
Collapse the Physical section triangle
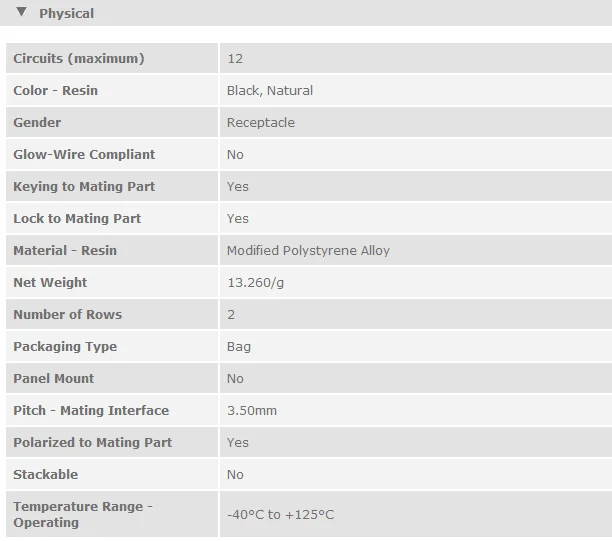coord(21,13)
